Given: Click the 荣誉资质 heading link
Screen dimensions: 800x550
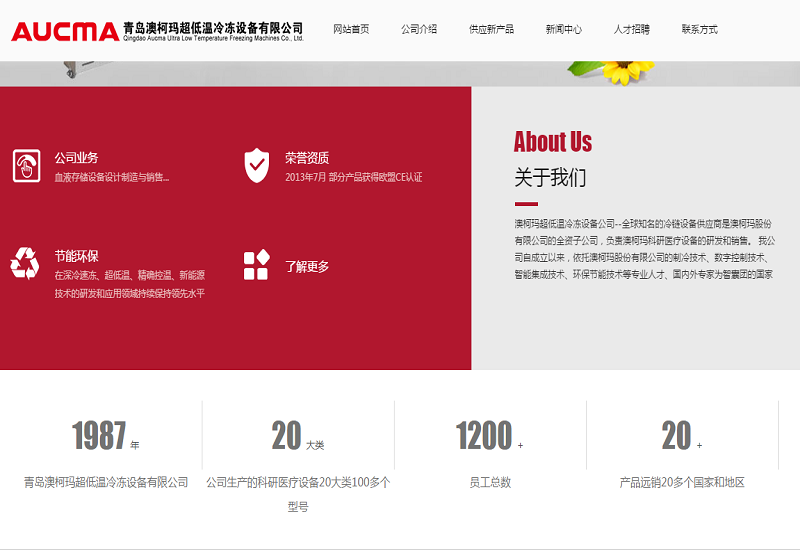Looking at the screenshot, I should (307, 158).
